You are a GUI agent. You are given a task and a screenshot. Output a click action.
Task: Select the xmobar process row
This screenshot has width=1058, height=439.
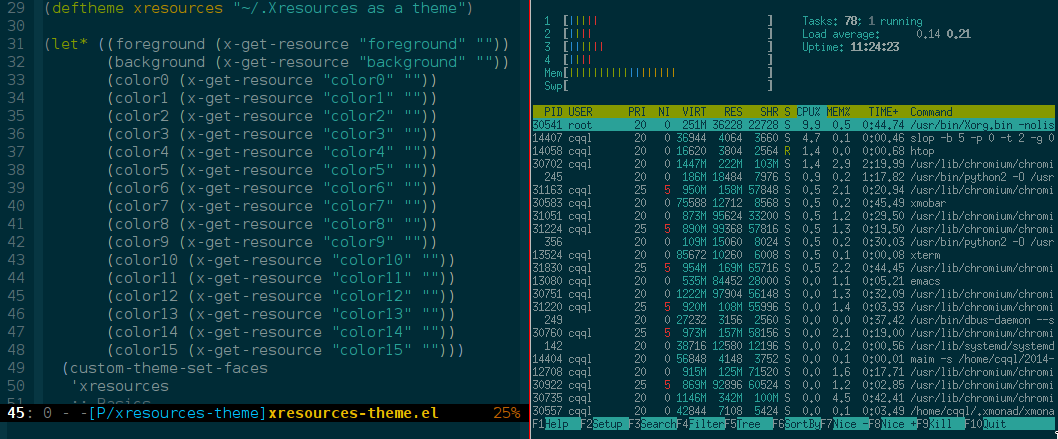coord(794,203)
